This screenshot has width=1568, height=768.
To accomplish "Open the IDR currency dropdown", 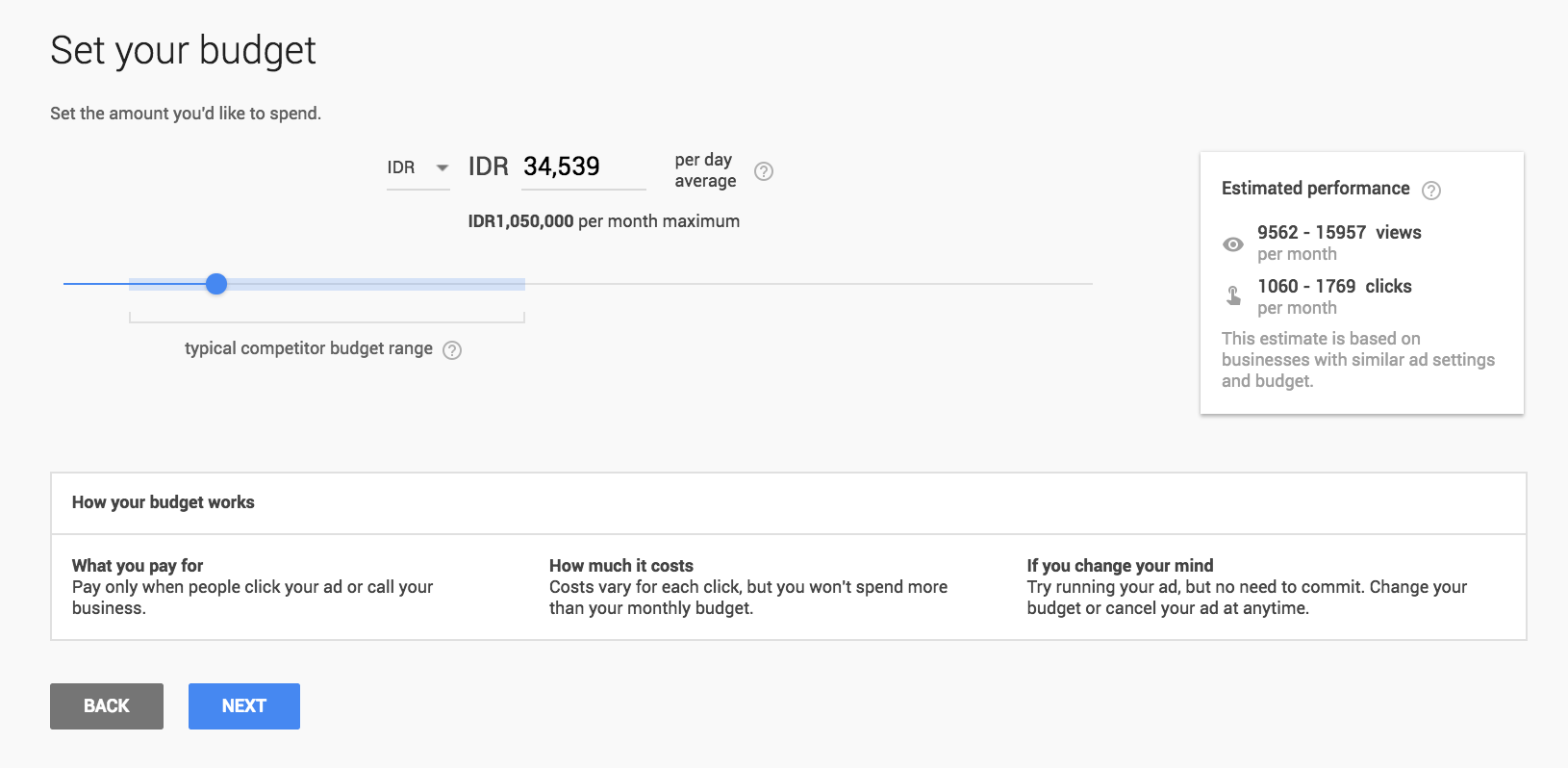I will click(x=418, y=168).
